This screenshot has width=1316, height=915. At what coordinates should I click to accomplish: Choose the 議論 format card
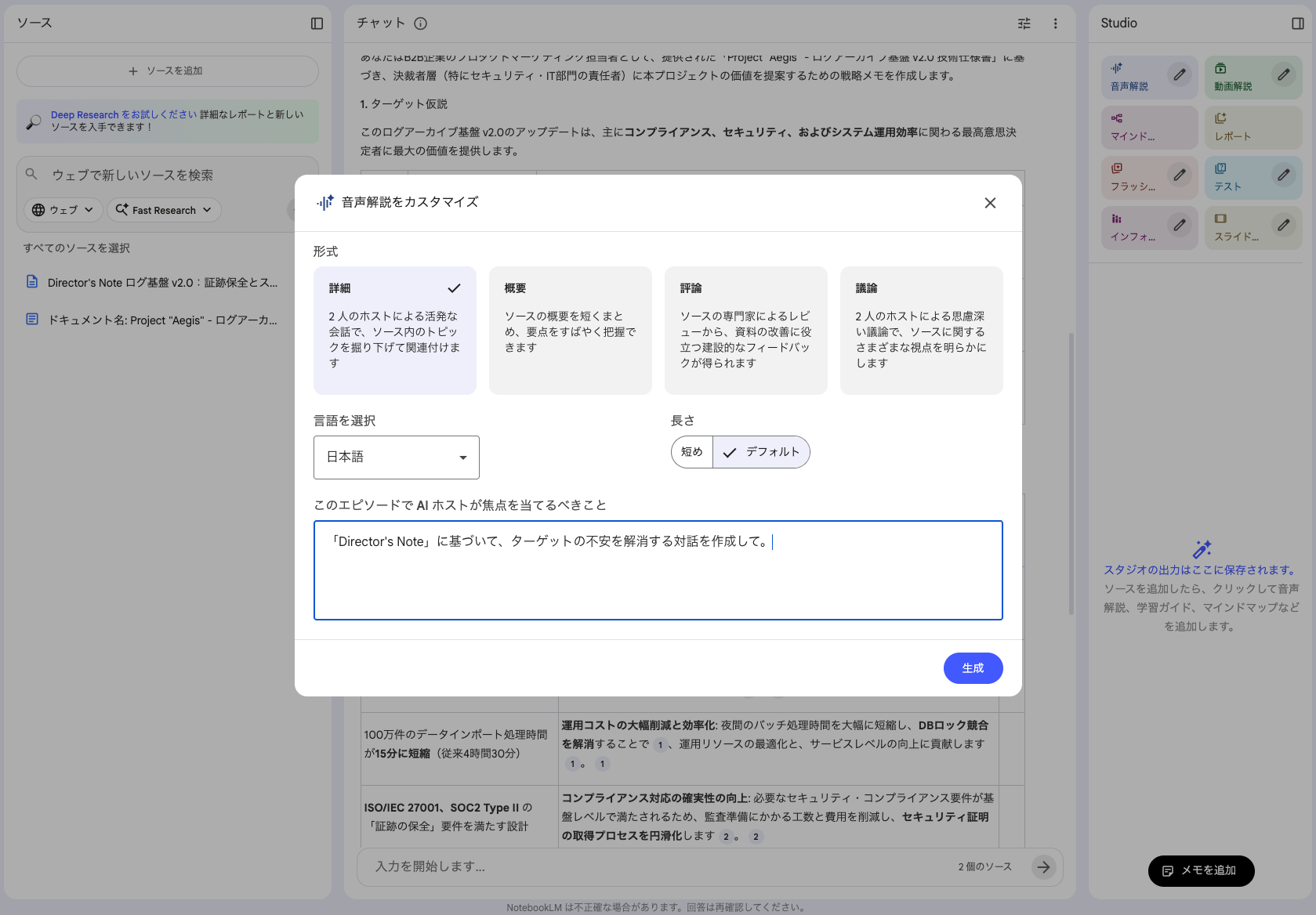[x=921, y=331]
